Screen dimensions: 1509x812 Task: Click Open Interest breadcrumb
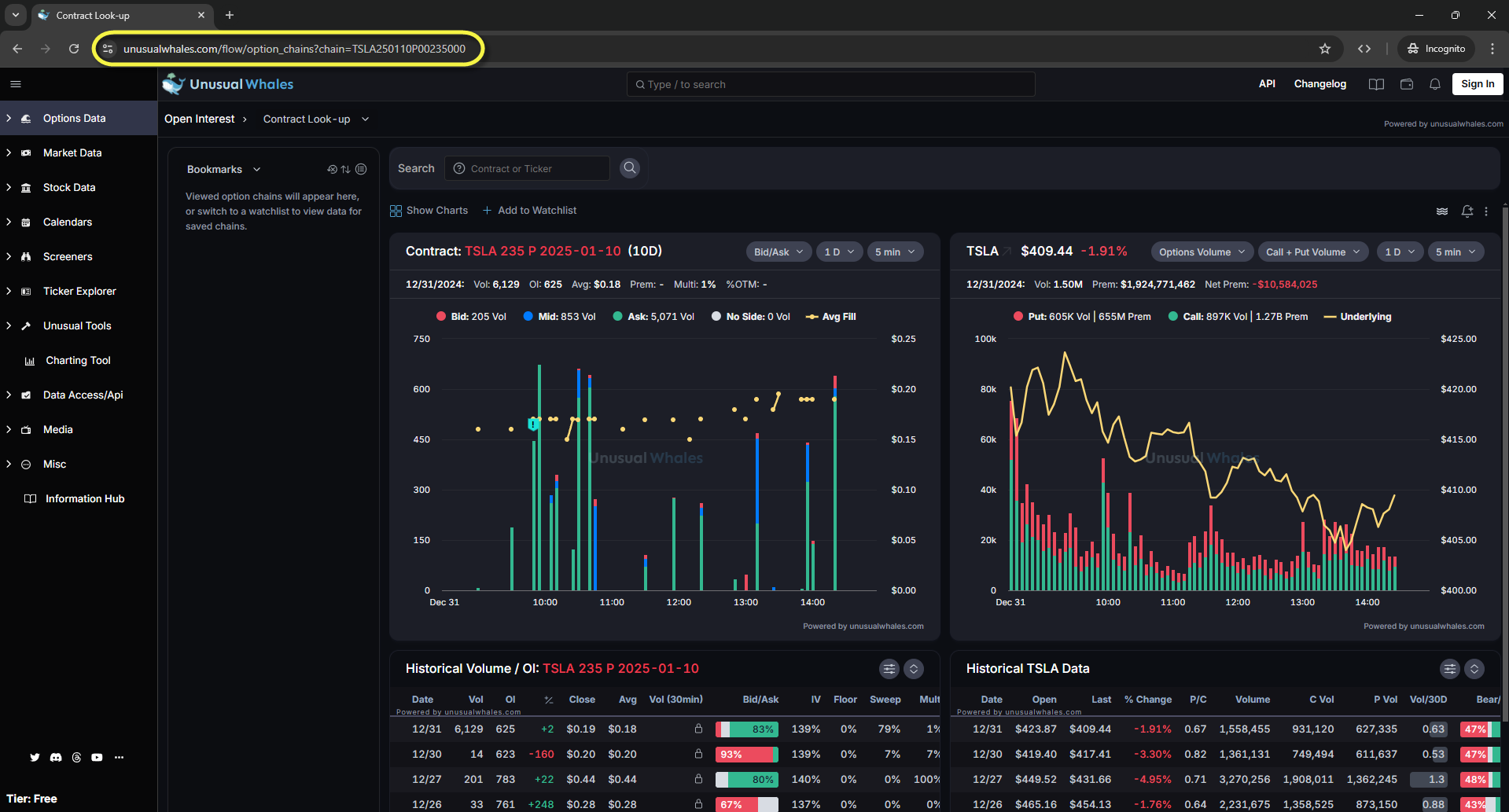click(x=200, y=119)
